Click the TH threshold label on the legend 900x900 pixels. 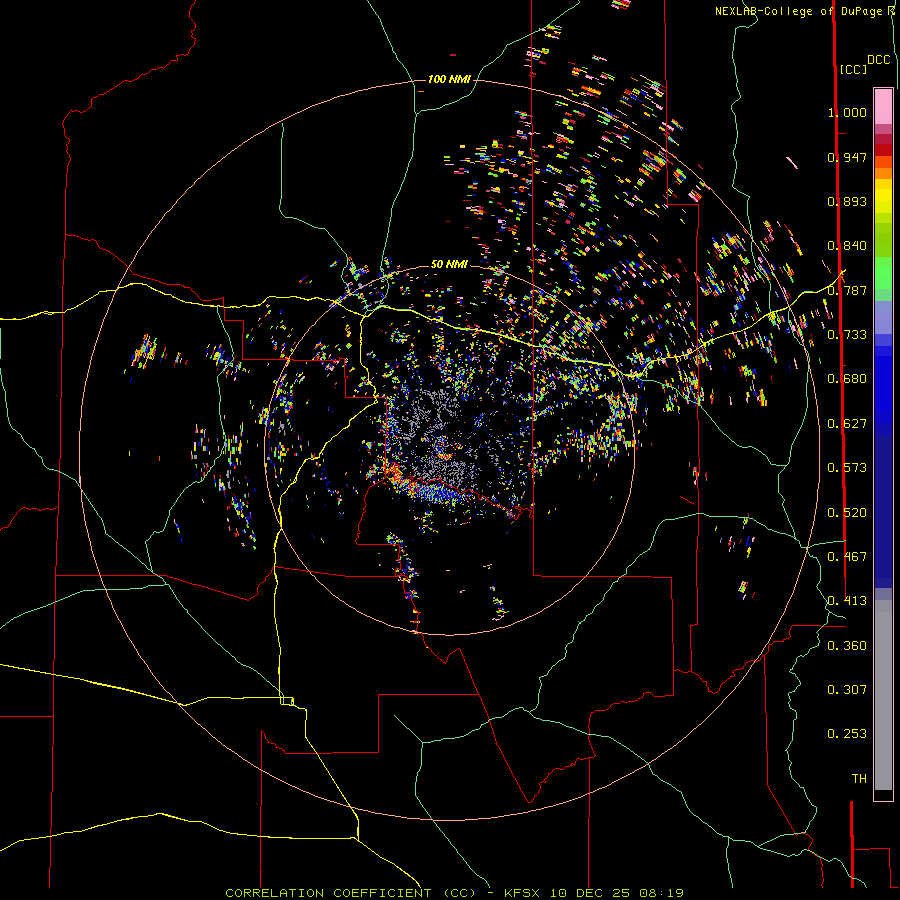tap(859, 779)
